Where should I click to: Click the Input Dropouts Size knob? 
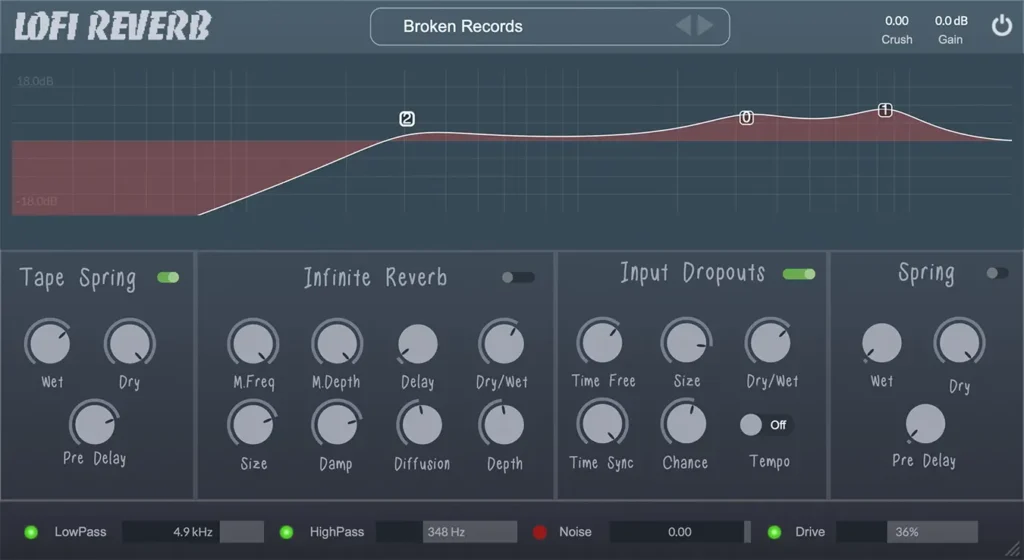[x=686, y=343]
